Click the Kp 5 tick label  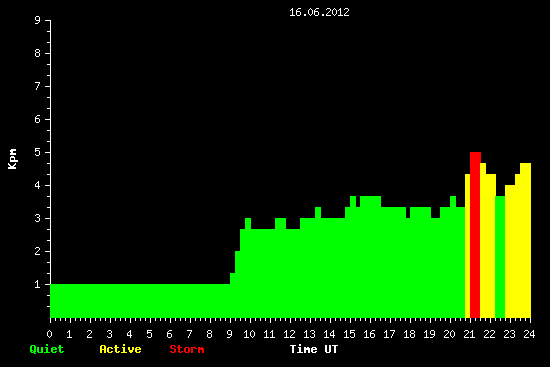pyautogui.click(x=38, y=152)
